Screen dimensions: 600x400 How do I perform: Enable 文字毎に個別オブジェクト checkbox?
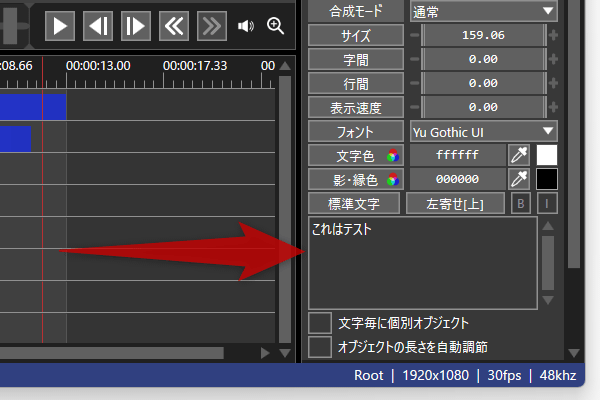pyautogui.click(x=320, y=323)
